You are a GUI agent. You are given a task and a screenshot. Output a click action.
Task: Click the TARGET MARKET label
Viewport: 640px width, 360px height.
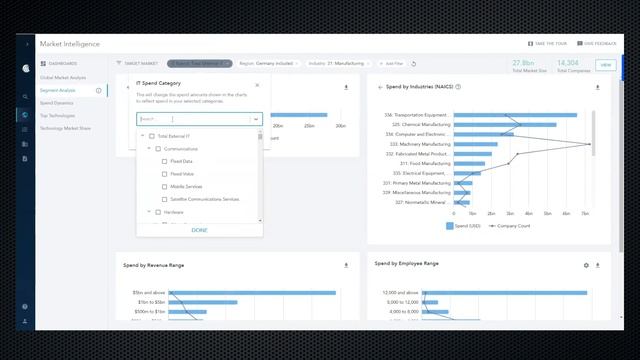(141, 63)
